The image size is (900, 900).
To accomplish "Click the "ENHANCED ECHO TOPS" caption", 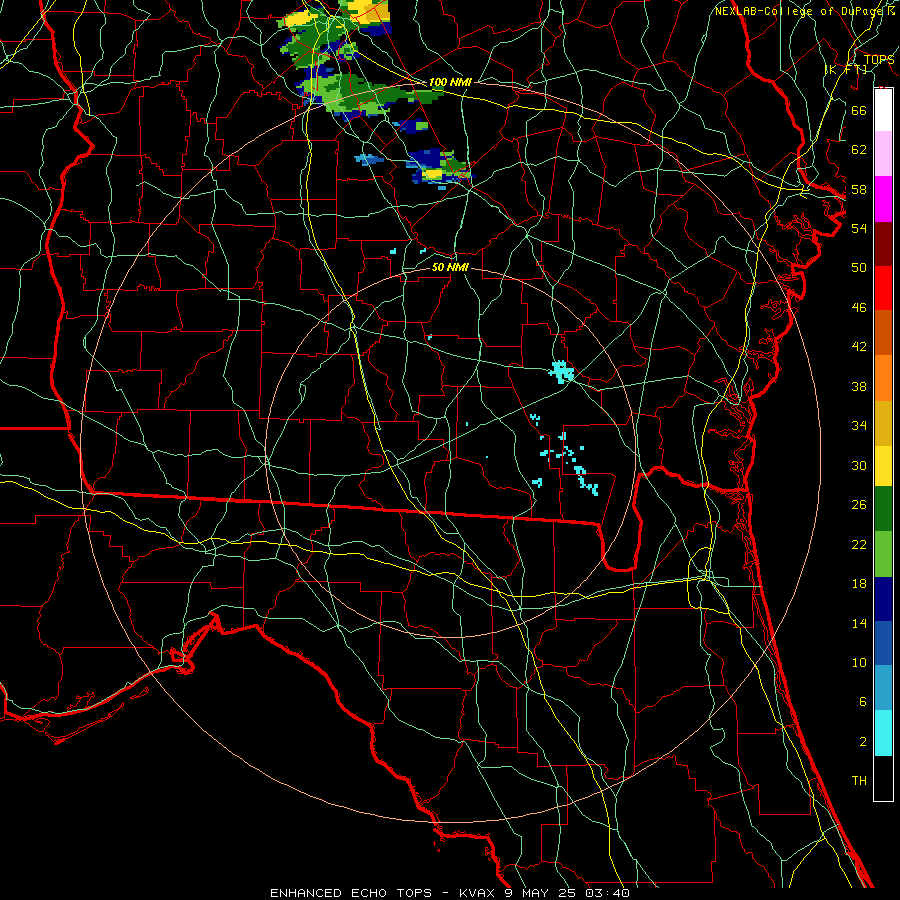I will click(351, 893).
